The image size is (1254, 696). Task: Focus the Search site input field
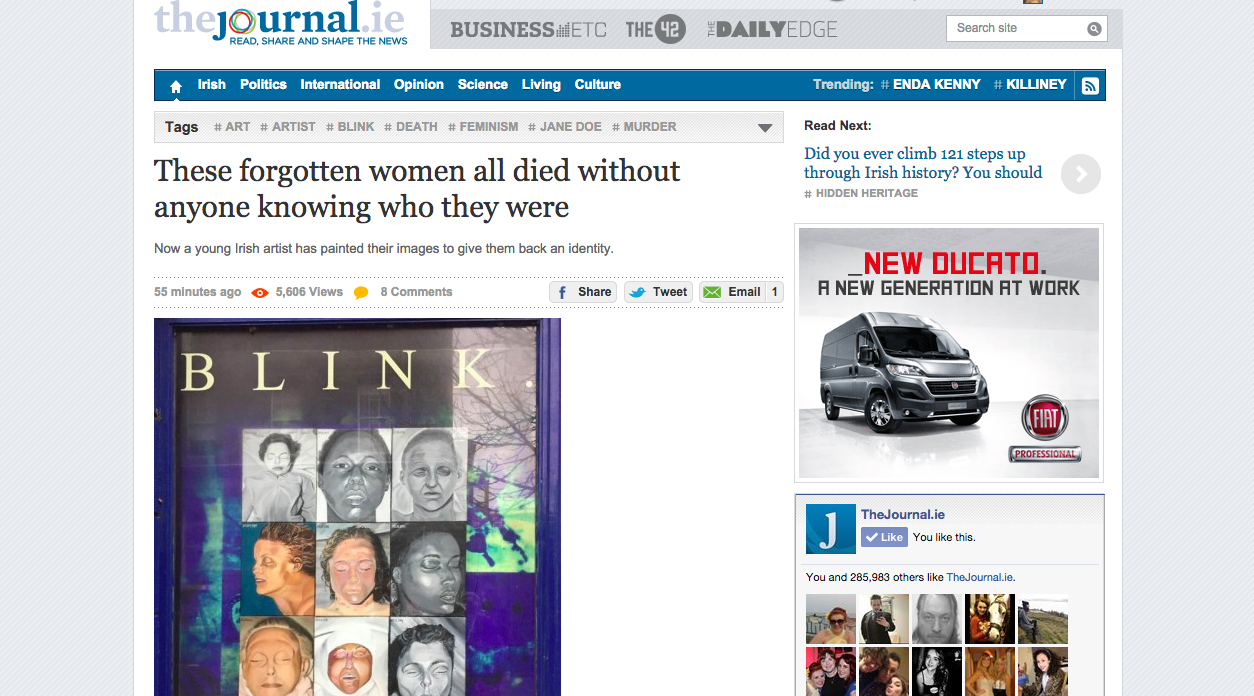[x=1015, y=29]
